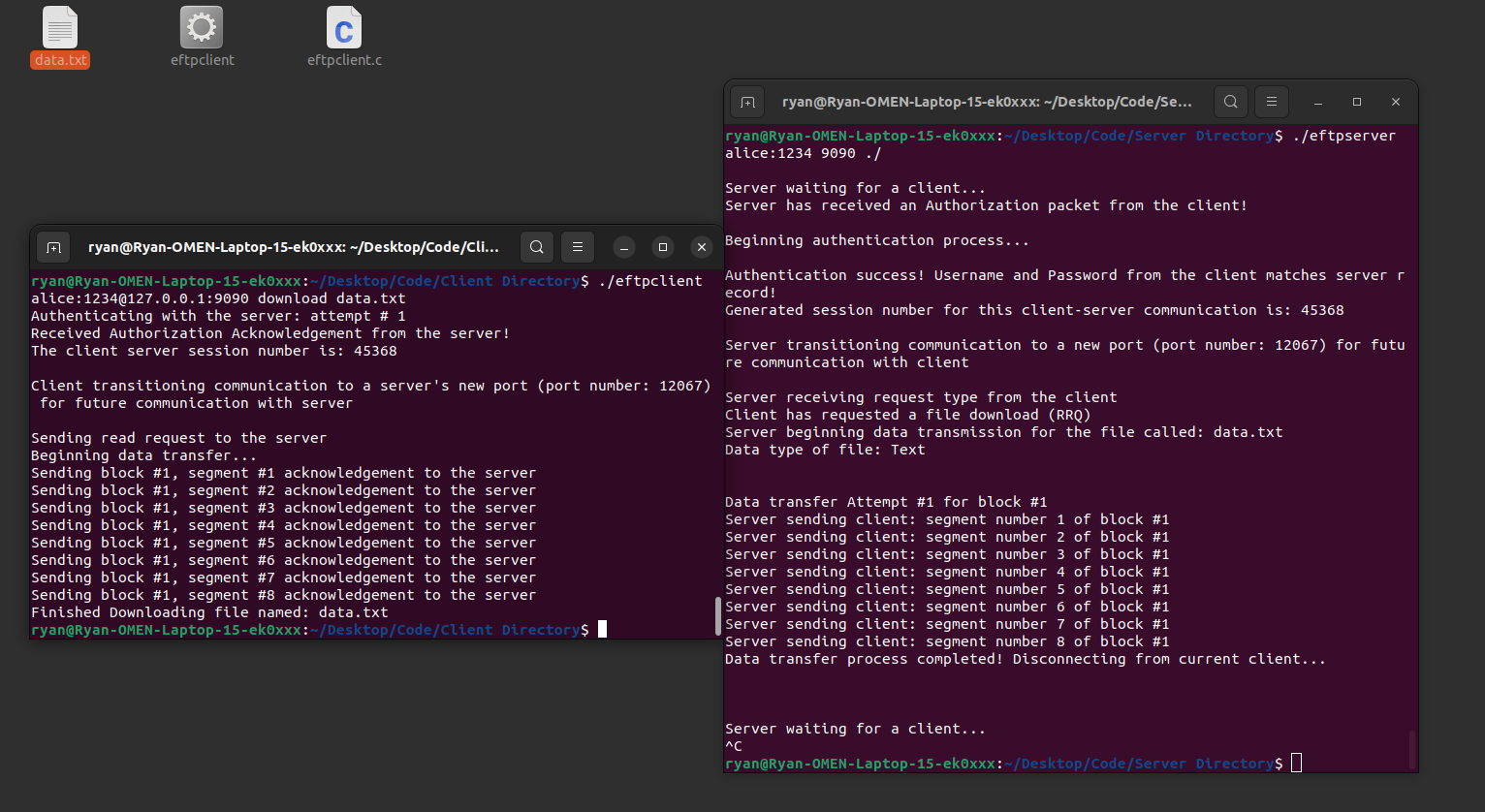Click client line with segment #4 acknowledgement
The height and width of the screenshot is (812, 1485).
(283, 525)
